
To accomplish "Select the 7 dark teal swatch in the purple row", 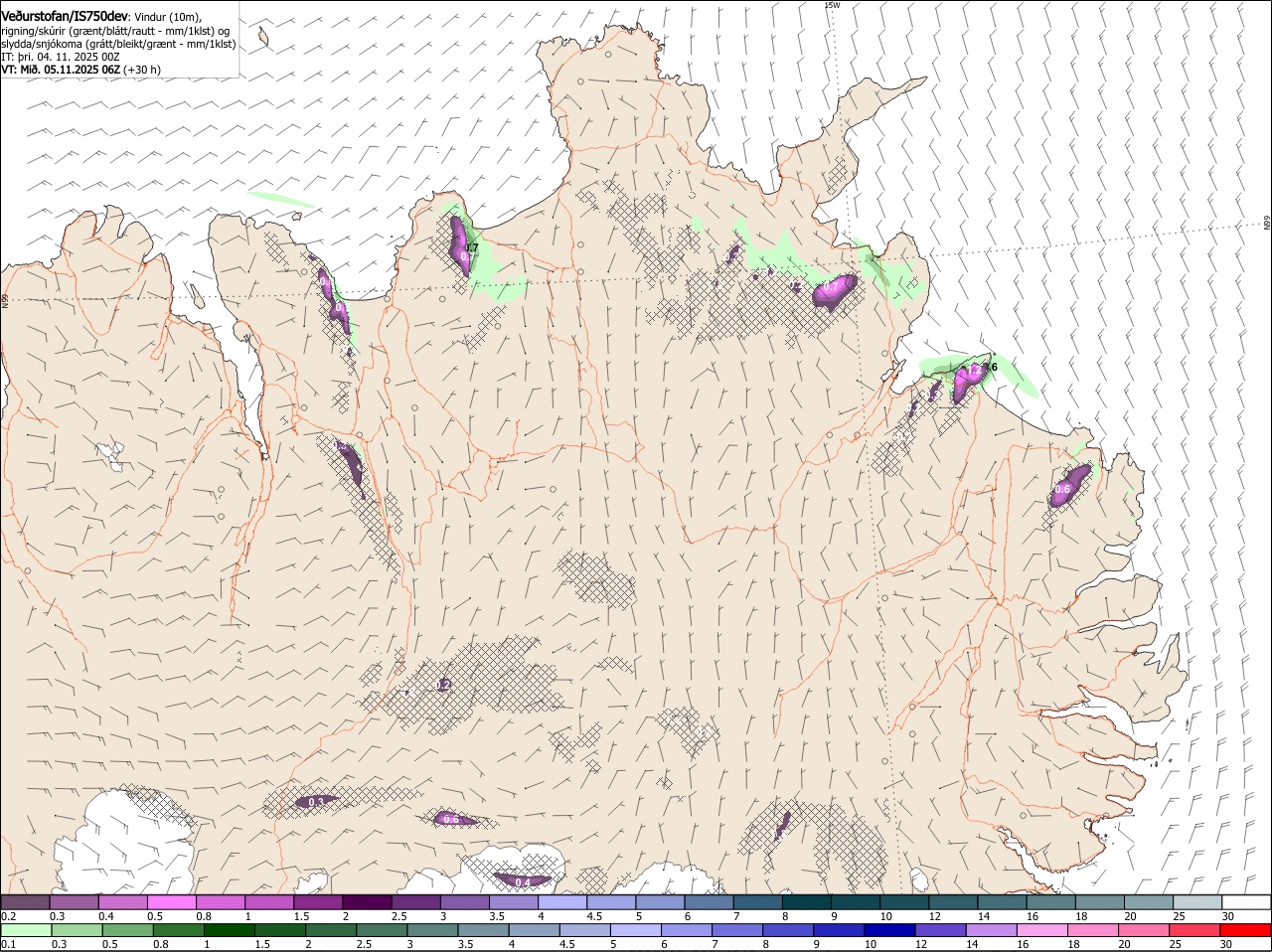I will 758,901.
